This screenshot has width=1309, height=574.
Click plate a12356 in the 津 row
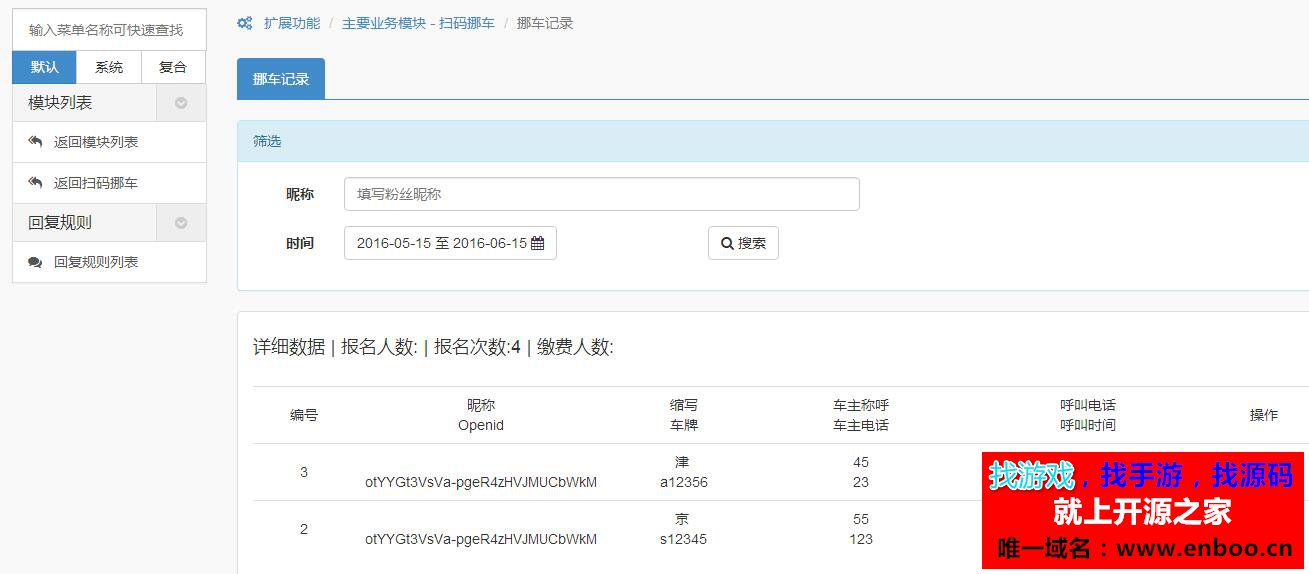pos(684,482)
